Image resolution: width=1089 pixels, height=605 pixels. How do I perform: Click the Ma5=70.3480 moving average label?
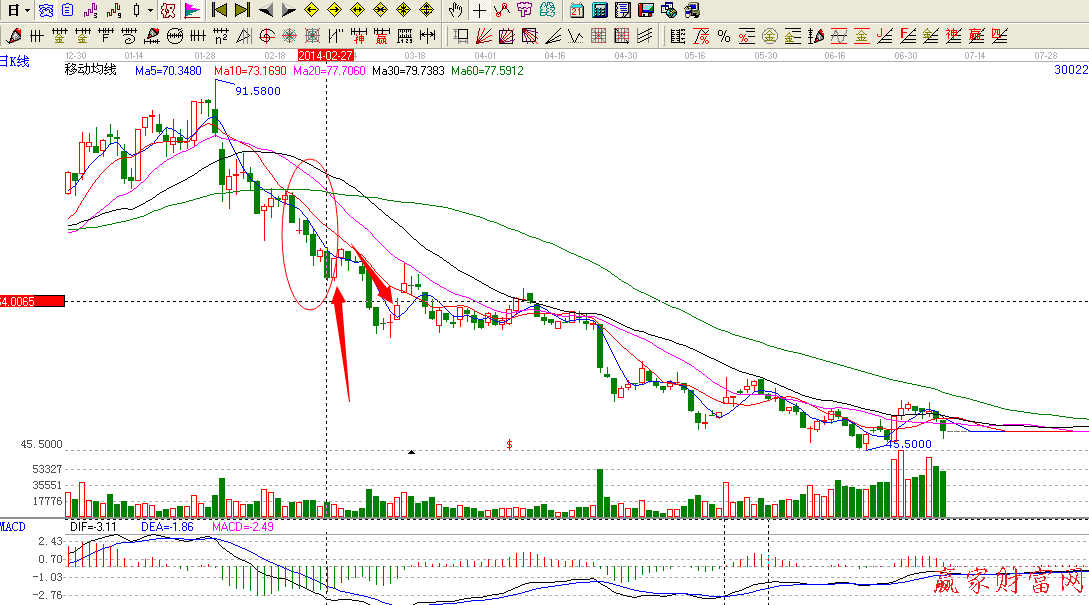coord(168,71)
